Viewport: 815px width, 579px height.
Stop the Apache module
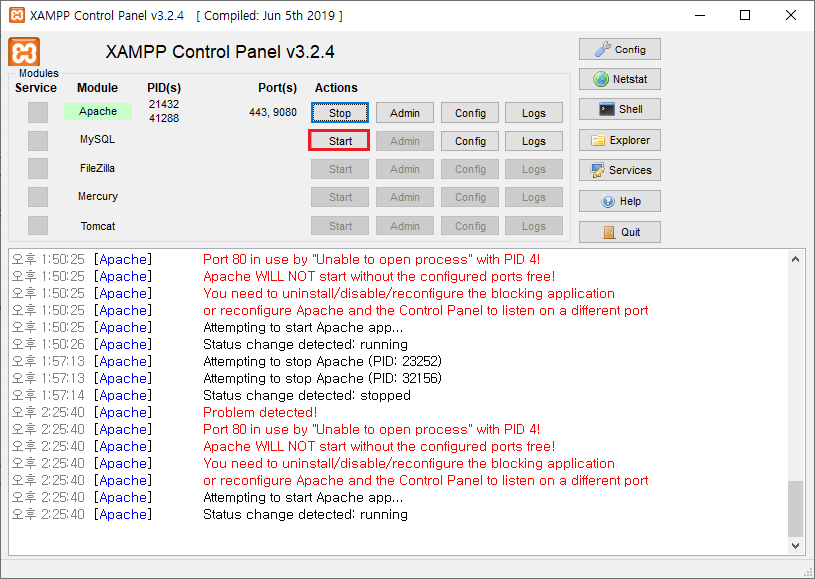click(x=340, y=113)
